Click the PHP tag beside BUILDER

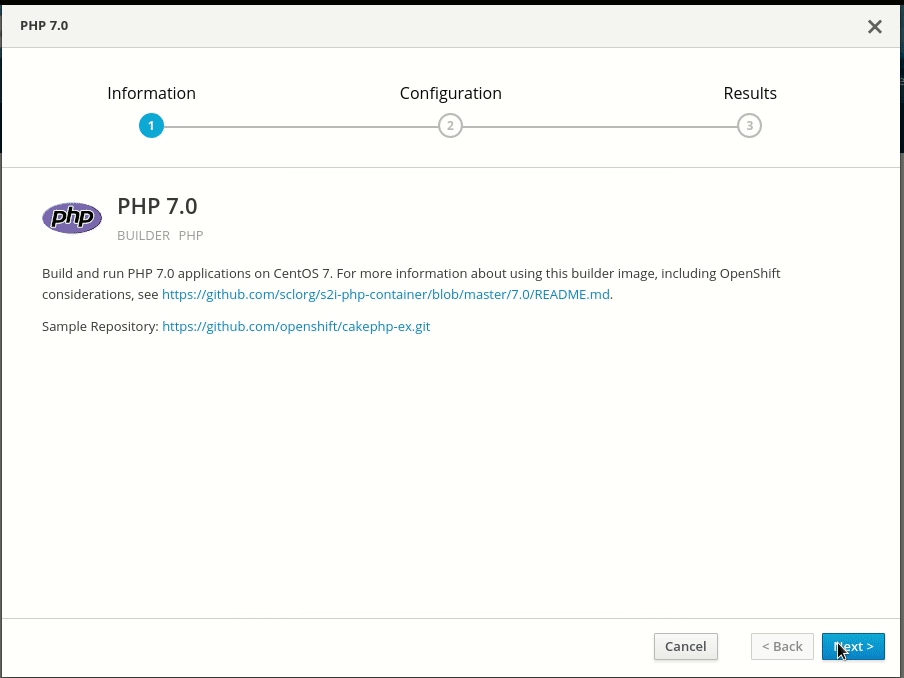coord(191,236)
